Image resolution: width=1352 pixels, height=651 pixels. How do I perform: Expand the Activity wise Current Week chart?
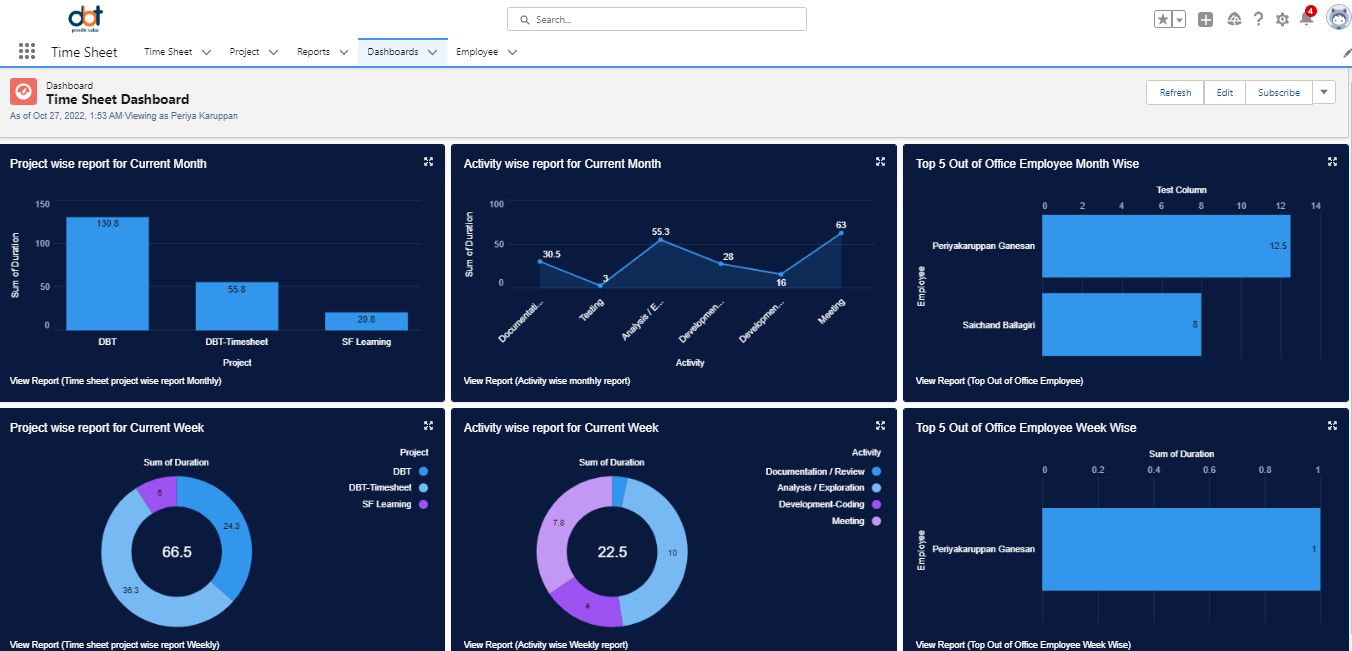[881, 426]
